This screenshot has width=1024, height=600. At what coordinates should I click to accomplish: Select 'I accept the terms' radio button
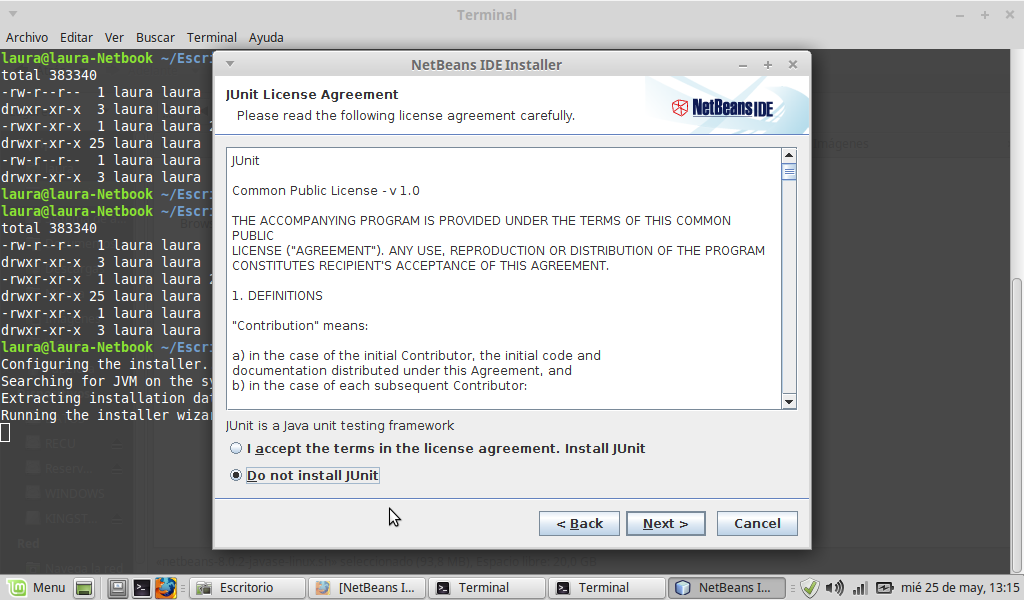tap(236, 449)
